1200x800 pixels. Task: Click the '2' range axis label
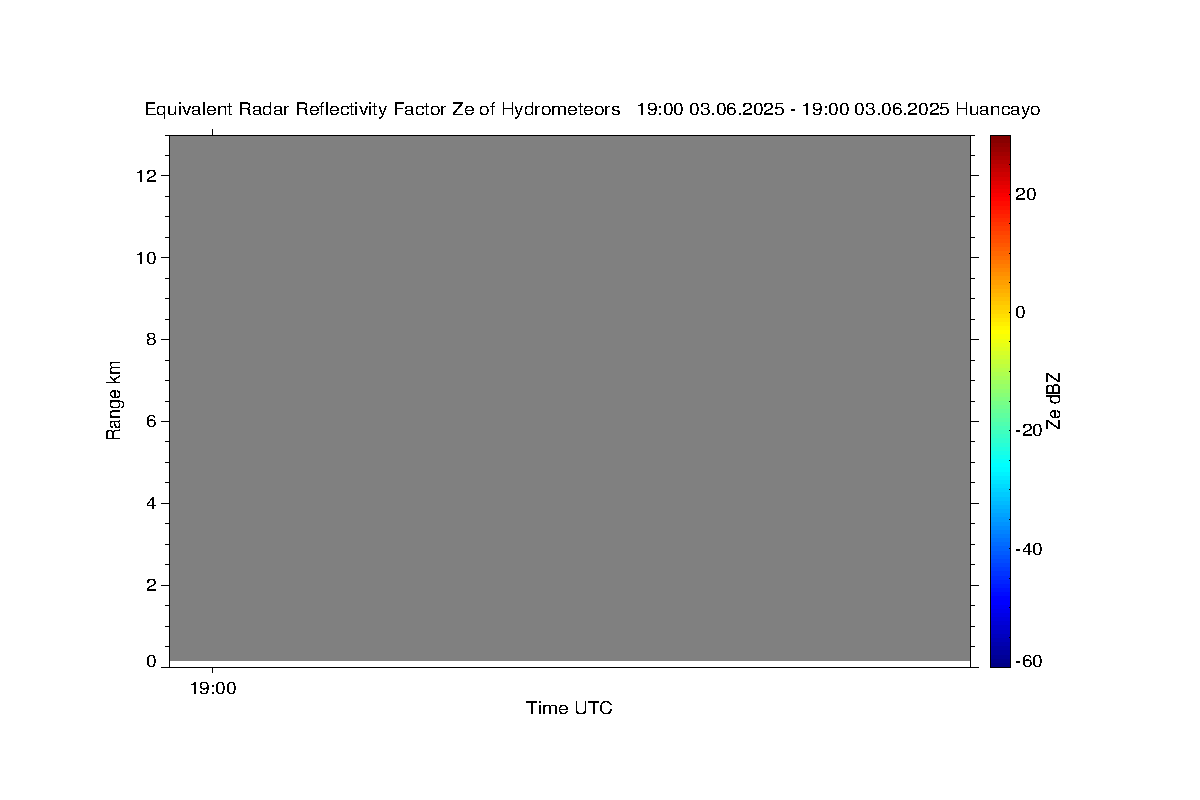point(153,585)
